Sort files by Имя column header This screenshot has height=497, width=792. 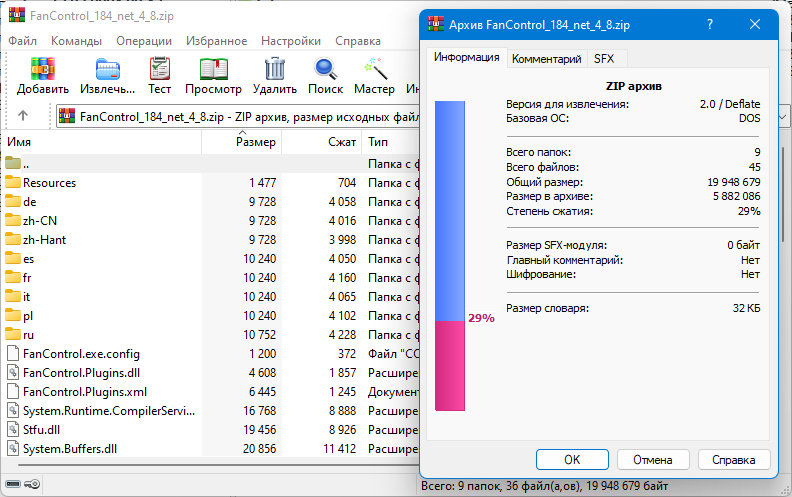point(101,142)
